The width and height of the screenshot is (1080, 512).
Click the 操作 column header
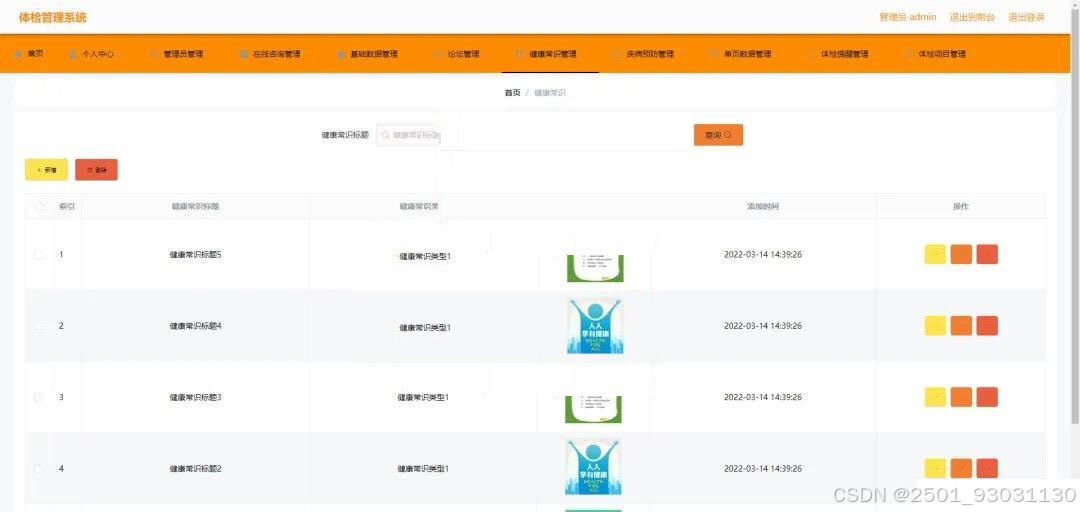coord(960,206)
